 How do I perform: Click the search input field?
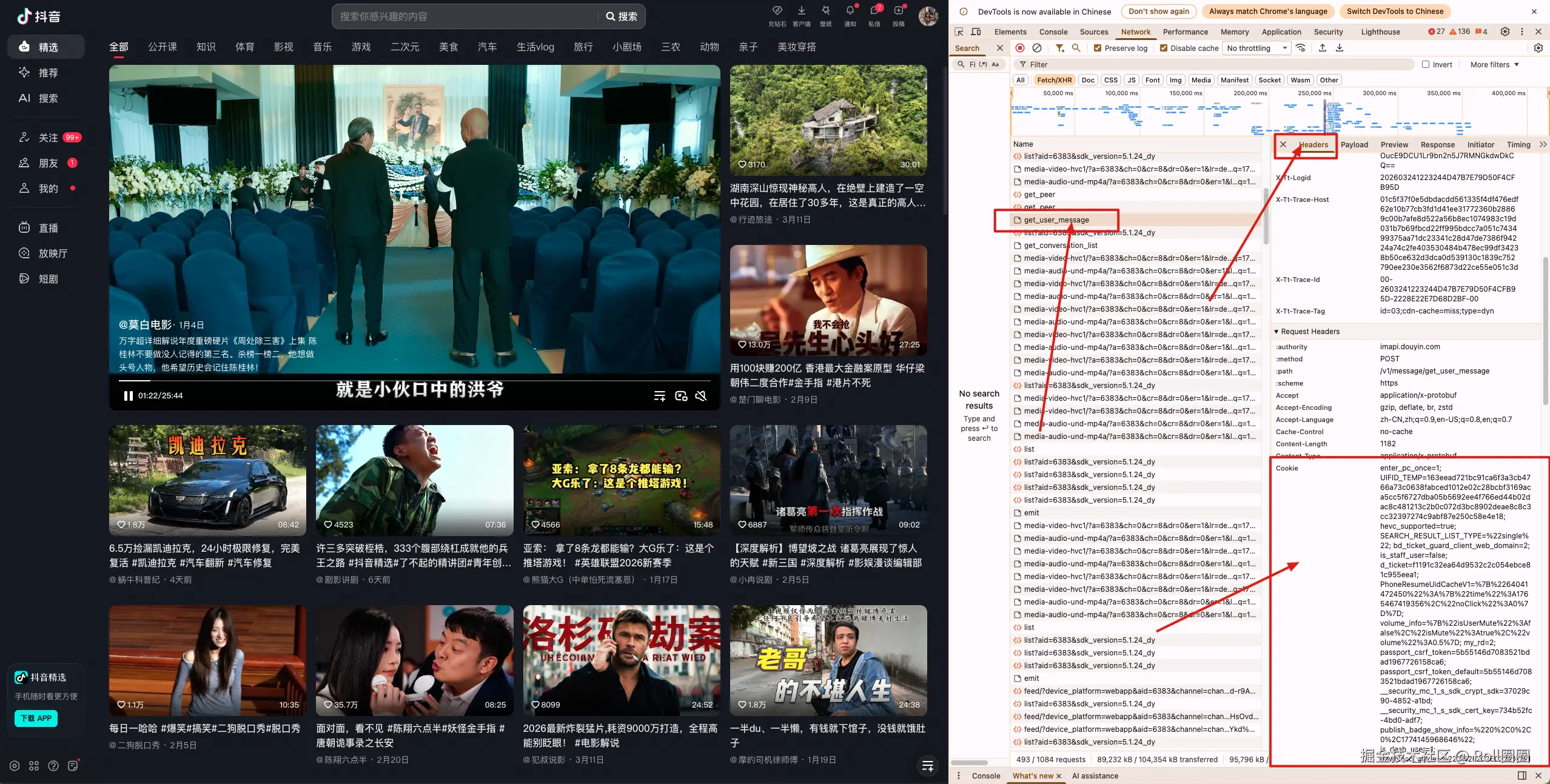point(467,16)
